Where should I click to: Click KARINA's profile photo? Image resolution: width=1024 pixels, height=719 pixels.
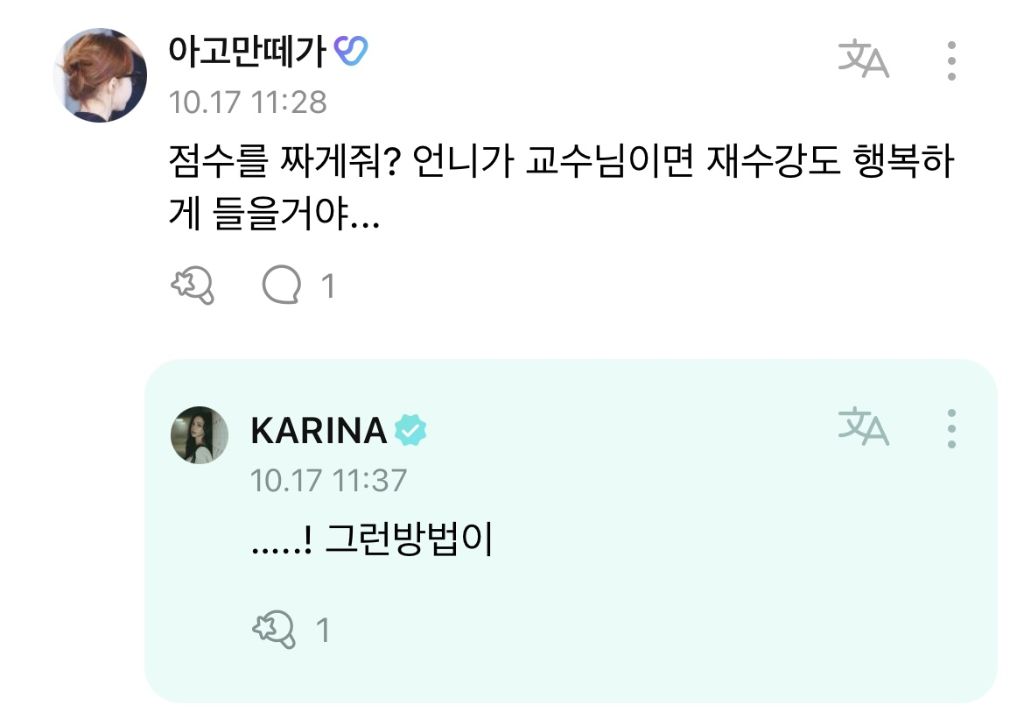[x=198, y=432]
